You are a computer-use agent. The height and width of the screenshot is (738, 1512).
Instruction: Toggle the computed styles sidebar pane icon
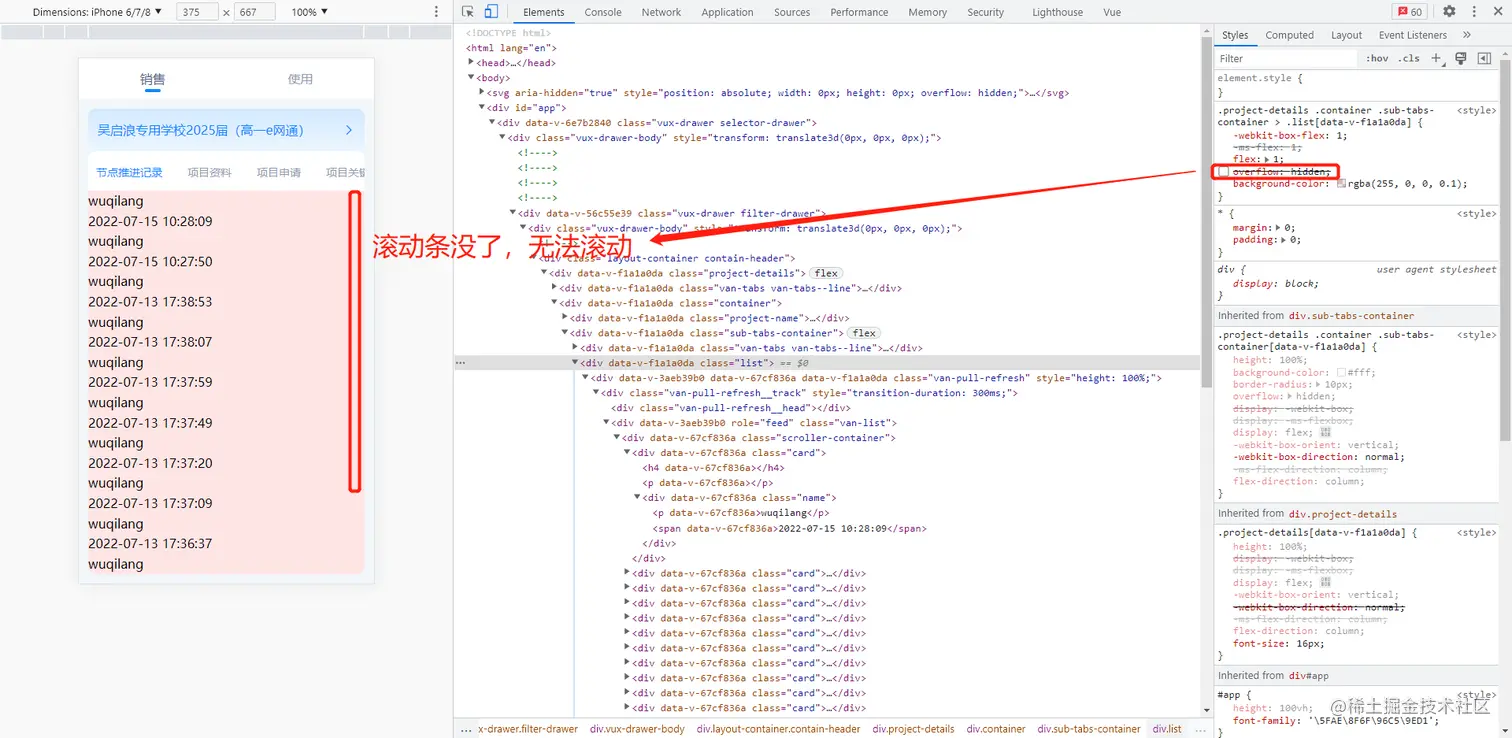[1485, 58]
